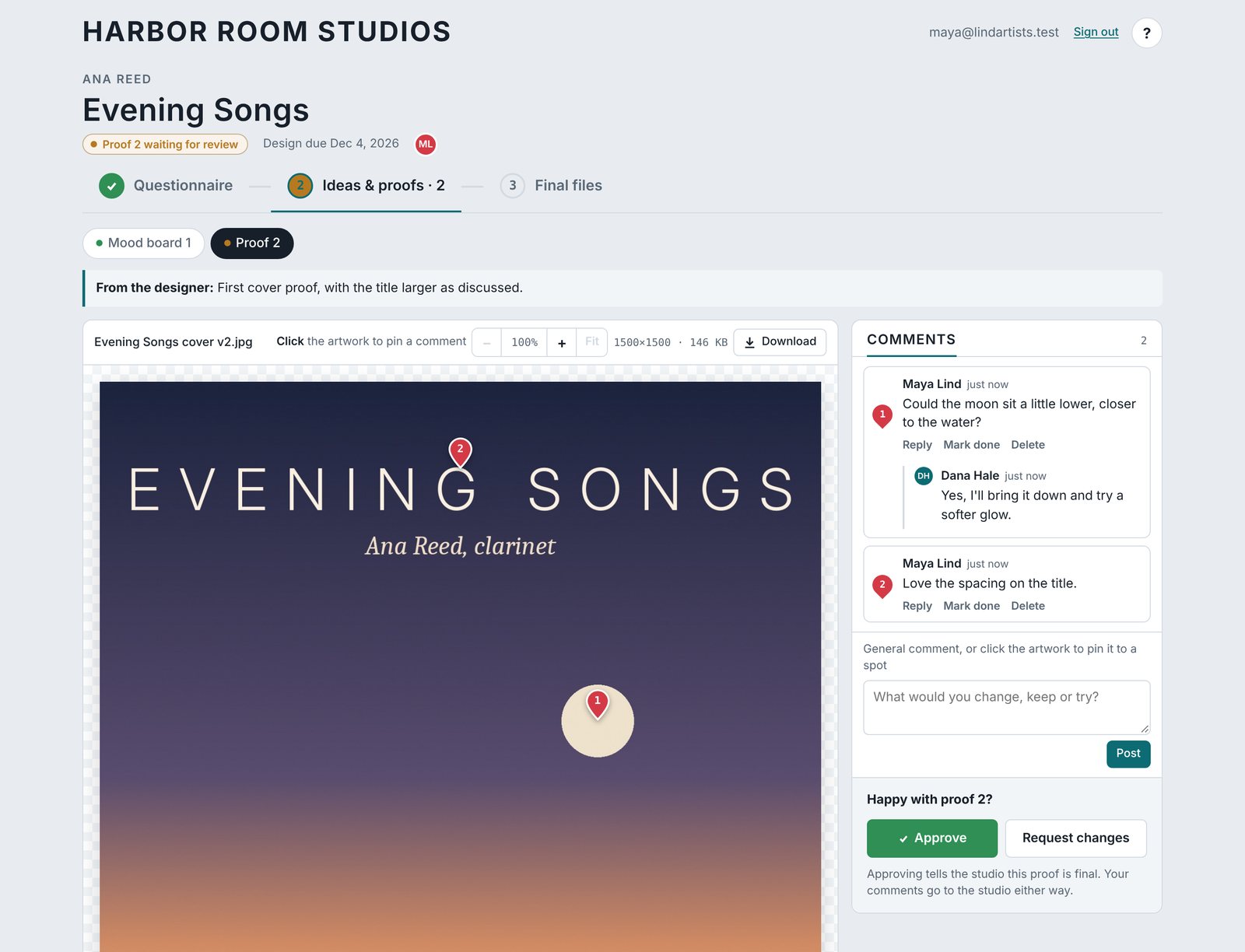Reply to the title spacing comment
Image resolution: width=1245 pixels, height=952 pixels.
(x=917, y=606)
